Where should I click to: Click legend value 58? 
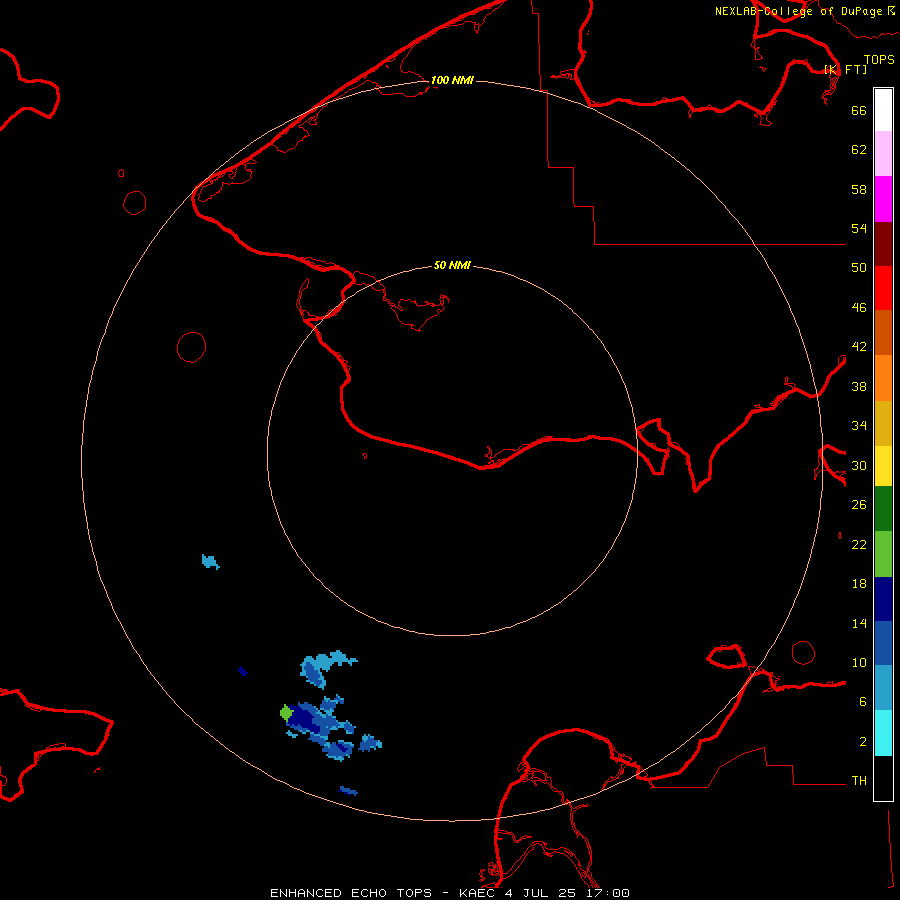pos(859,189)
